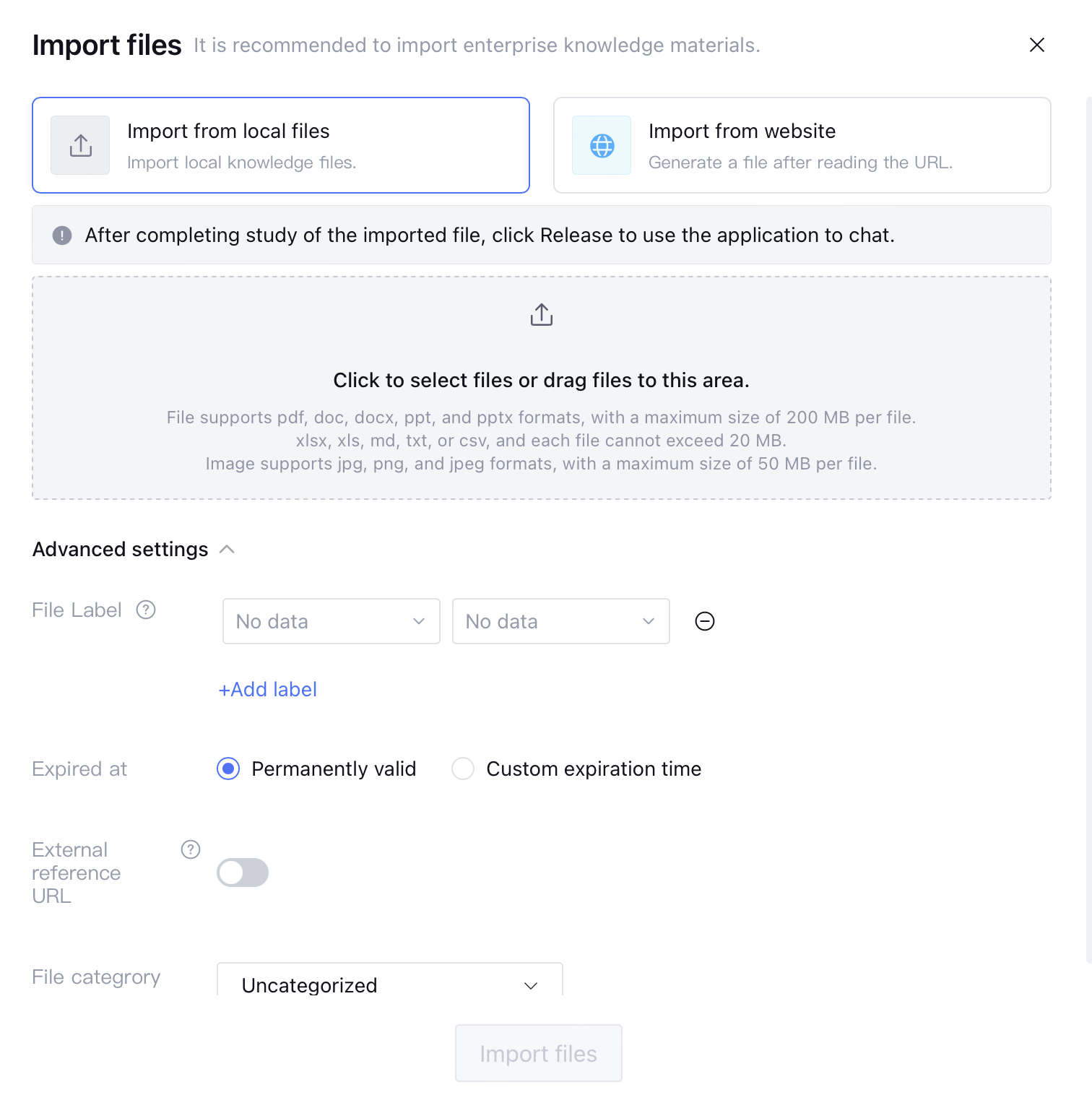Click the File Label help question icon

point(146,610)
